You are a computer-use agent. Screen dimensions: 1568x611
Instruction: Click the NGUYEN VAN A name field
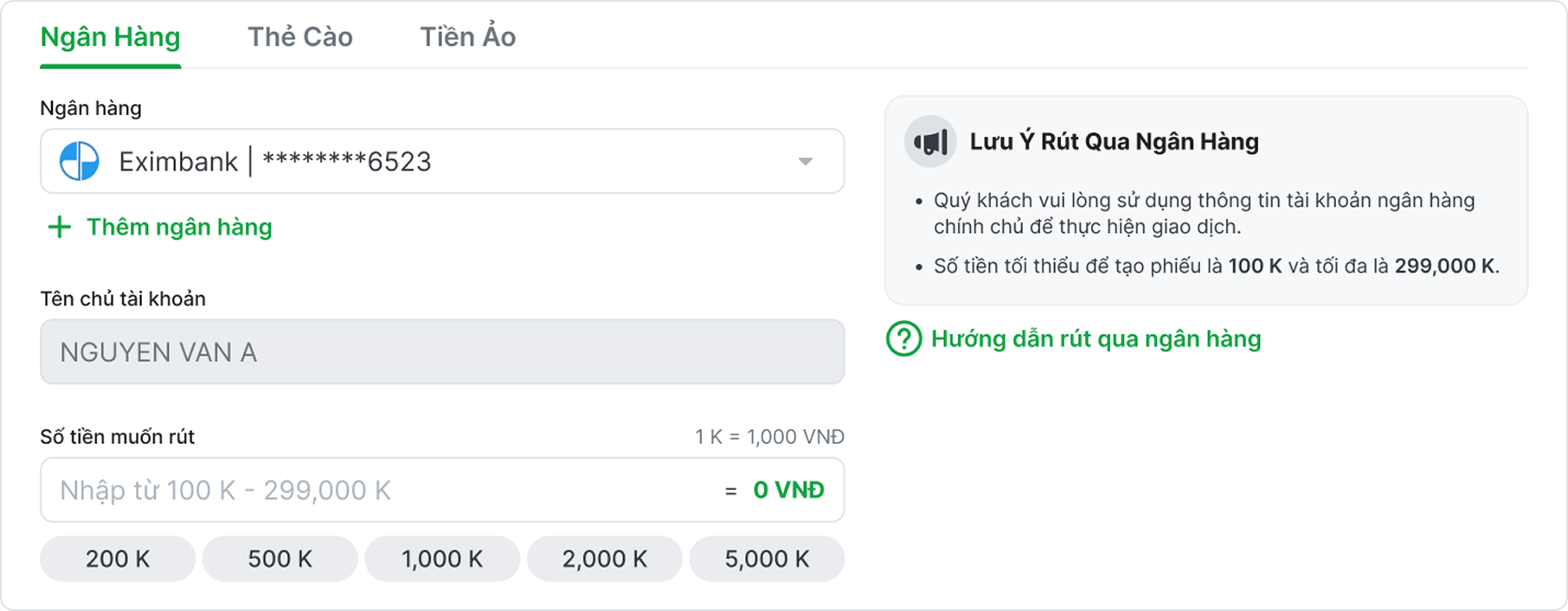click(441, 352)
